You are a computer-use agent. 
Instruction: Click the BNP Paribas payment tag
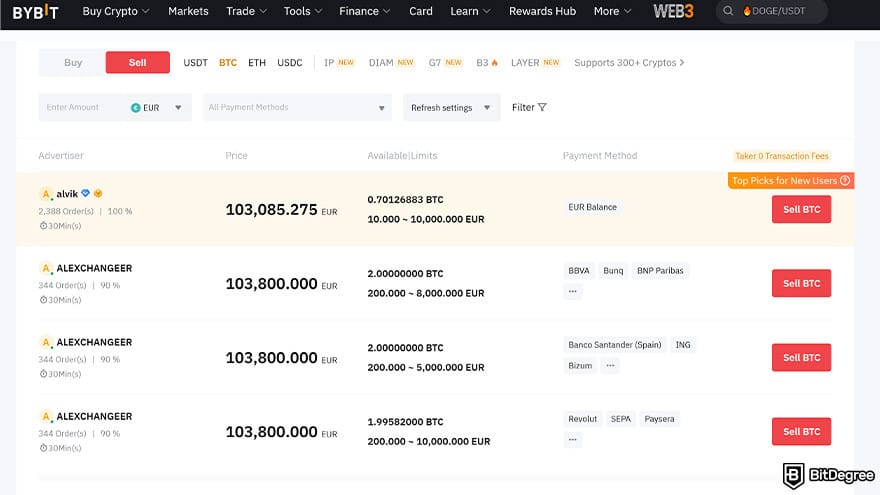[660, 271]
